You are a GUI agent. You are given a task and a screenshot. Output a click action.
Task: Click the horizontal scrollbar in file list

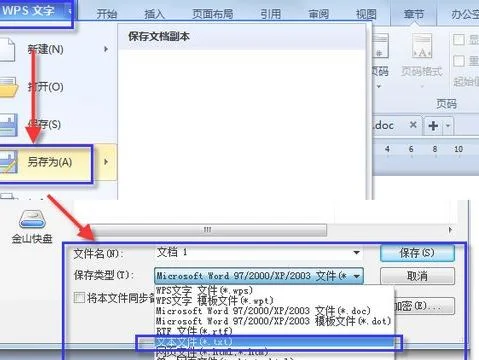click(x=207, y=230)
